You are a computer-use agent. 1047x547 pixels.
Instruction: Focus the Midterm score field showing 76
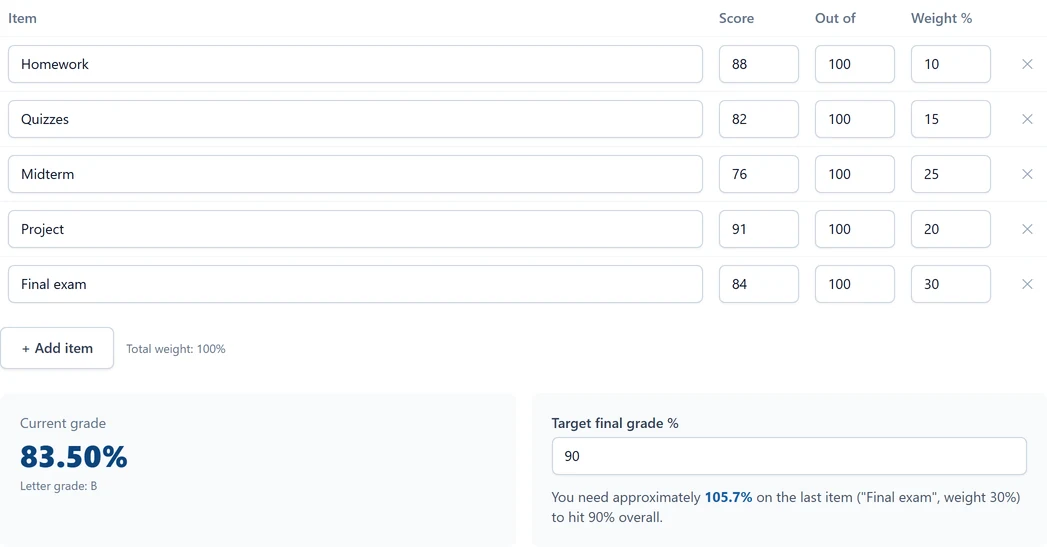click(759, 174)
